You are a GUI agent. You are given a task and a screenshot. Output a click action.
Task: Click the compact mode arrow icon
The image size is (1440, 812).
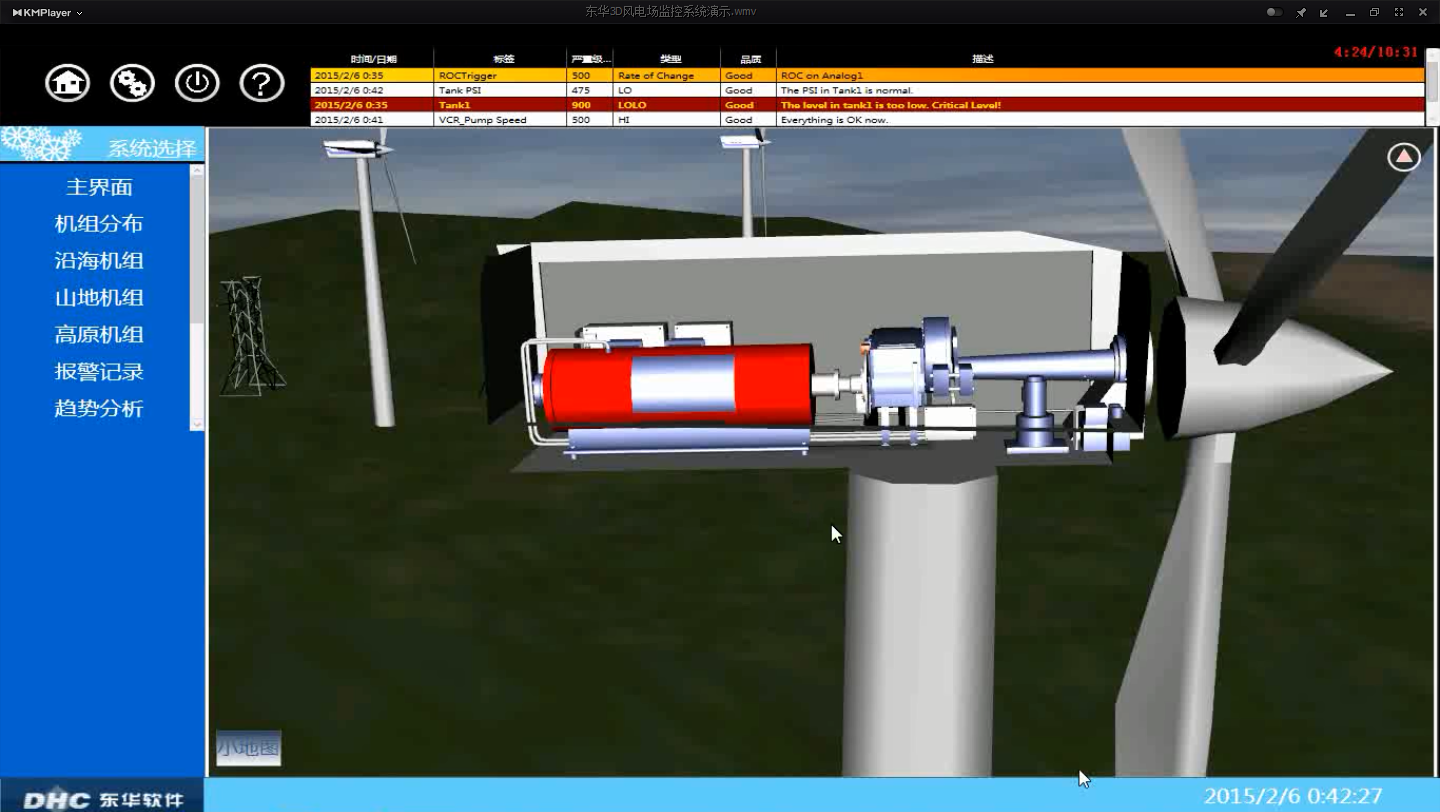(x=1324, y=12)
